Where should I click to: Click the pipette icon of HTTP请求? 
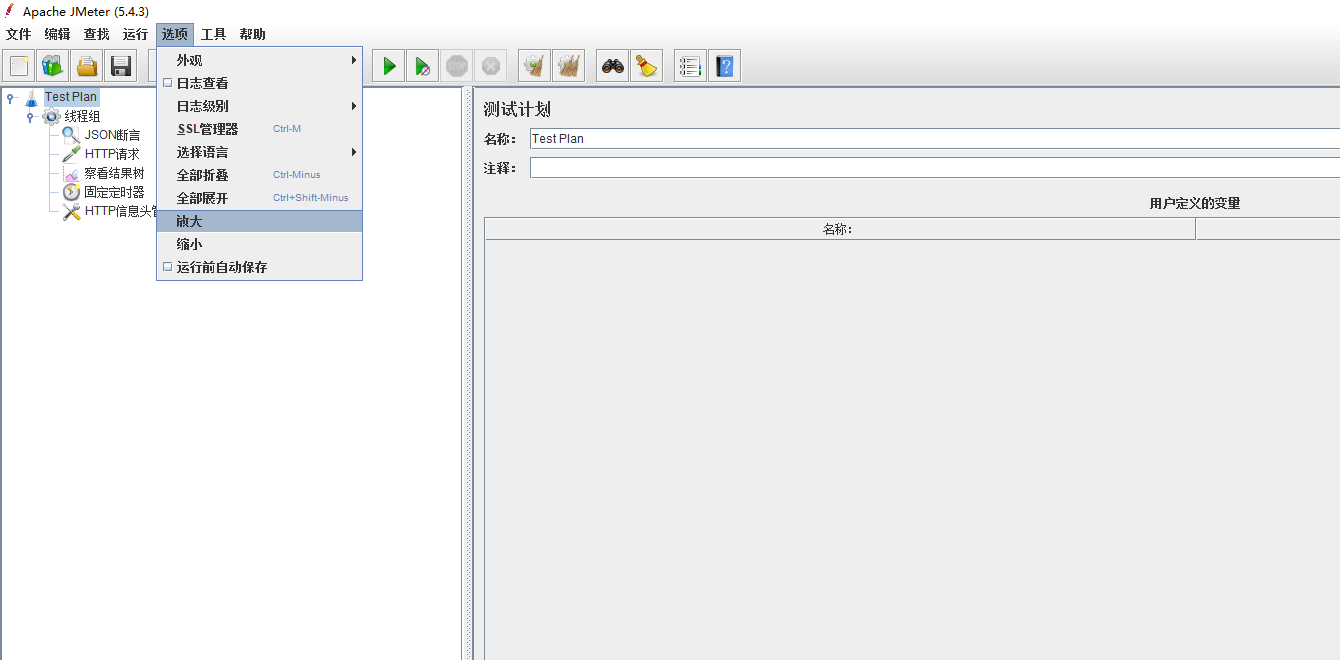pos(71,154)
